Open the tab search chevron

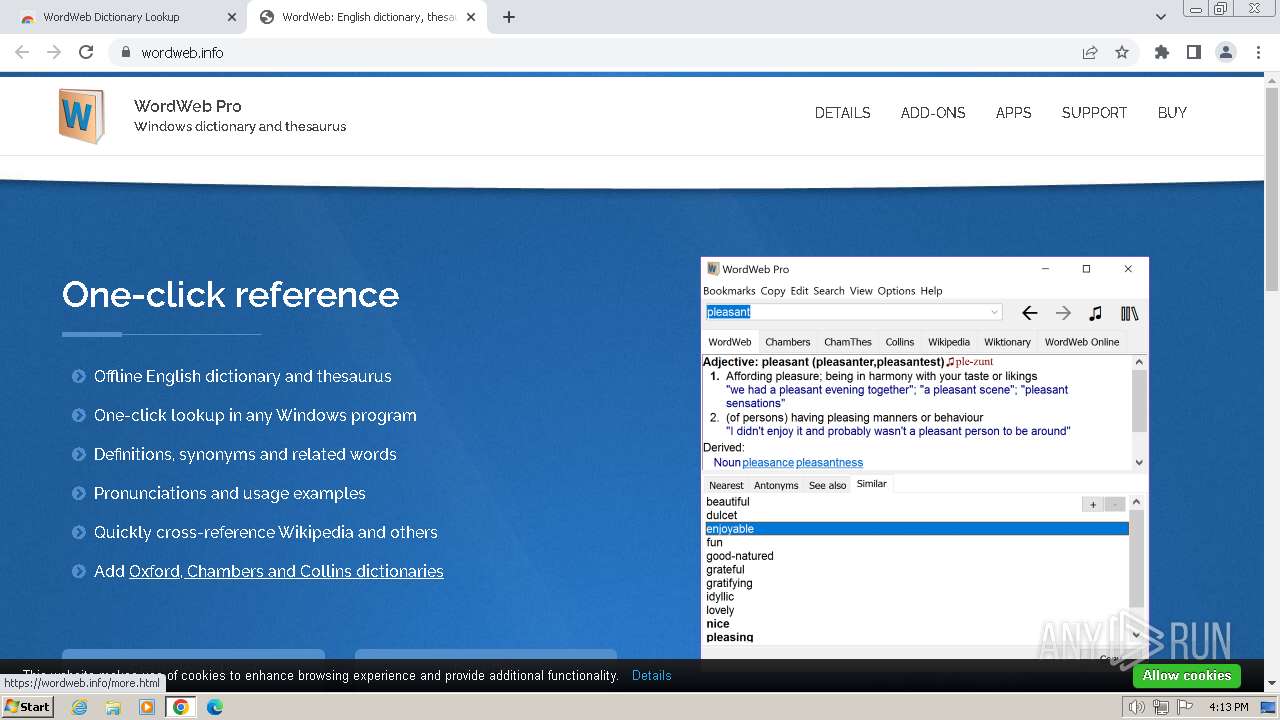[x=1160, y=17]
